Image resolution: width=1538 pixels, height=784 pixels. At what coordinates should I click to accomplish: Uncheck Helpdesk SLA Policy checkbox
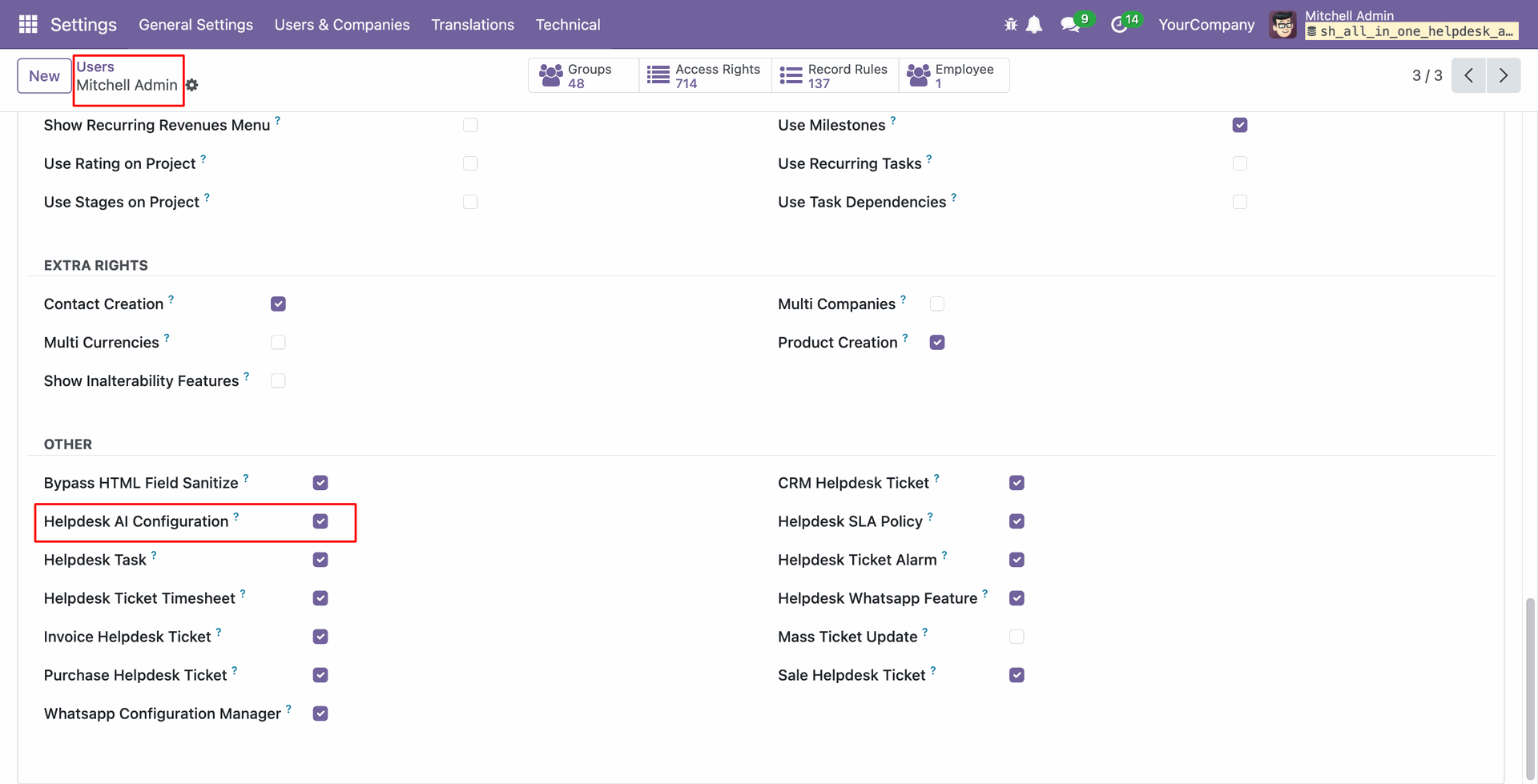pos(1017,521)
